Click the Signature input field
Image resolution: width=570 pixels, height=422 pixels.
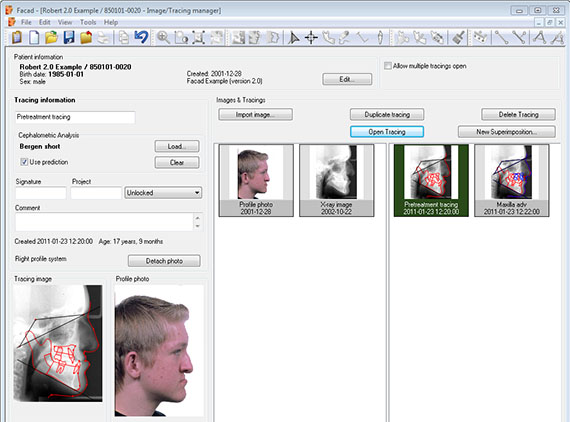pos(41,193)
